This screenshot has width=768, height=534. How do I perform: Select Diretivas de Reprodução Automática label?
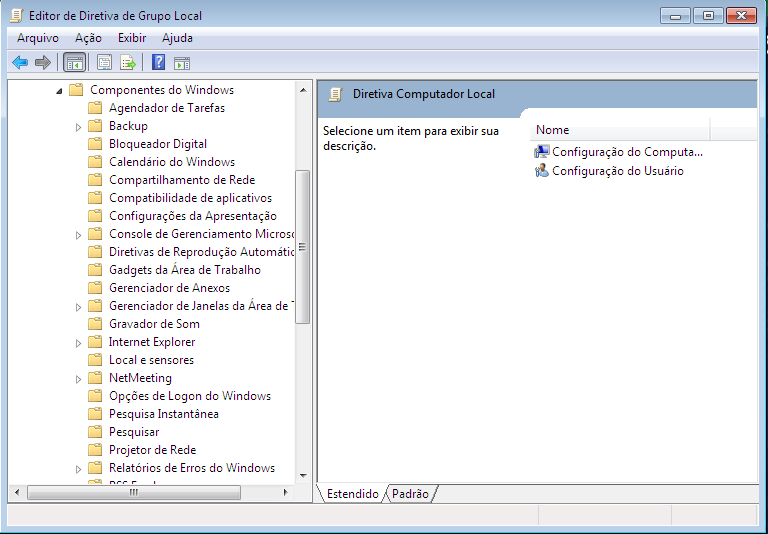point(201,252)
